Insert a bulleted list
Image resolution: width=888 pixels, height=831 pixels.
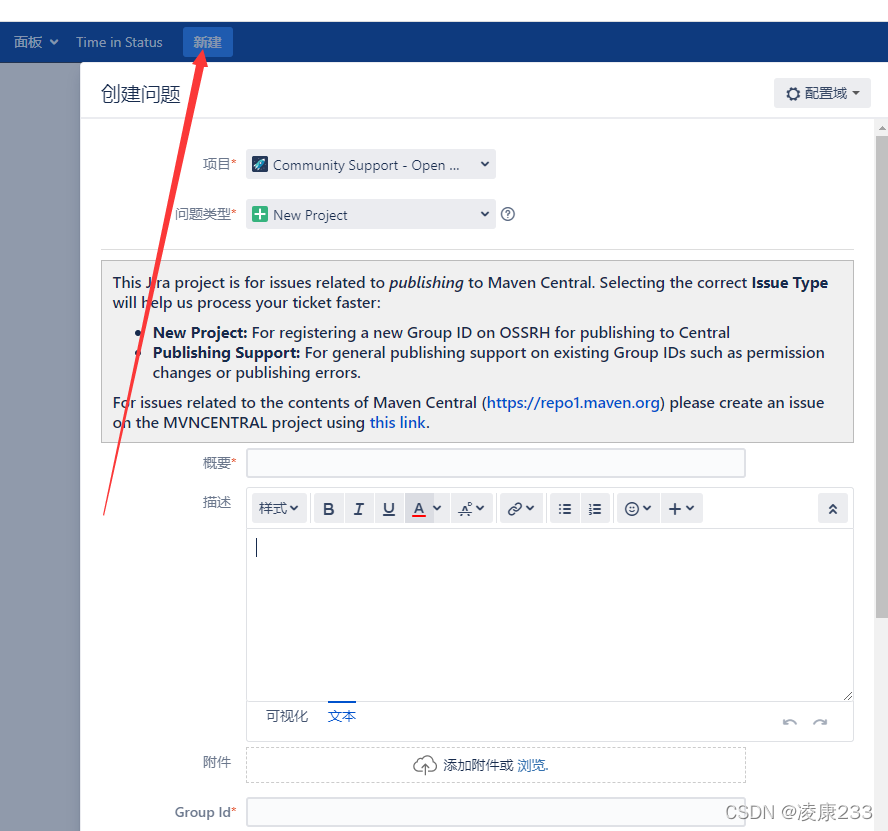point(565,509)
